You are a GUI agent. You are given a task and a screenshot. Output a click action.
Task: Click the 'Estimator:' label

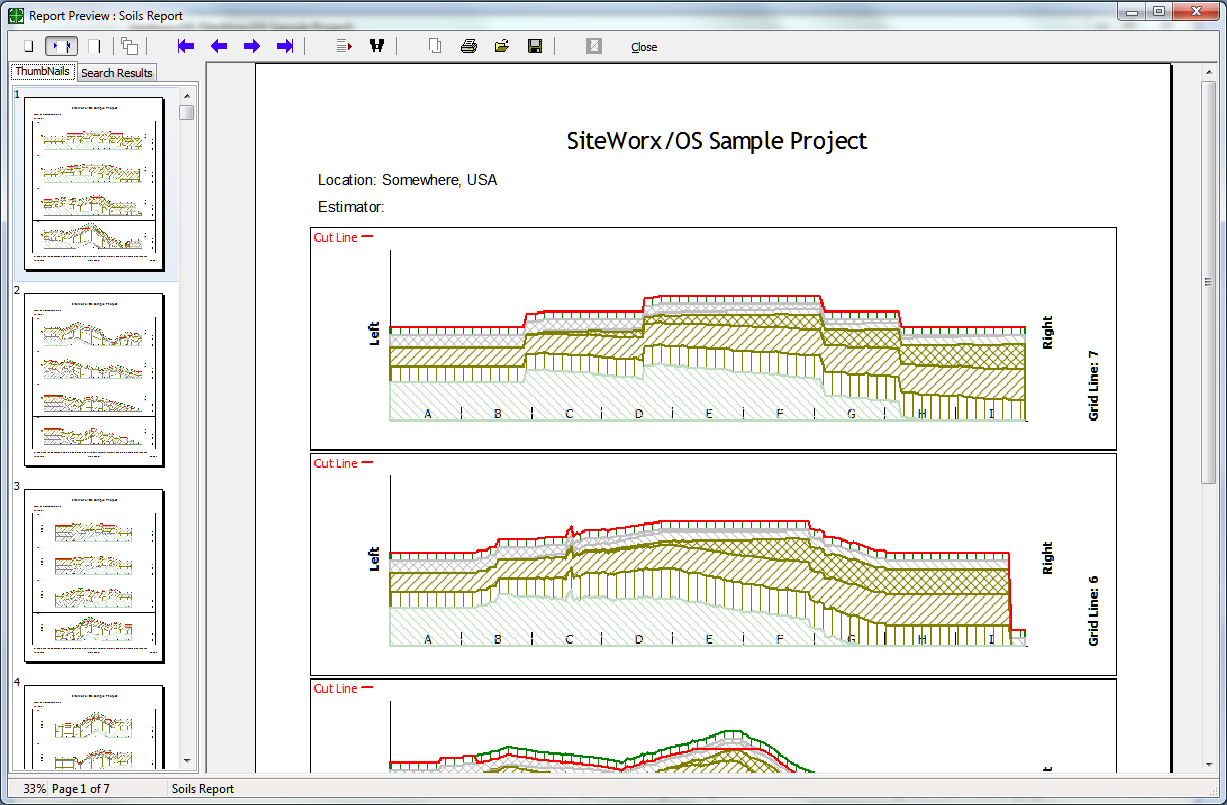351,207
